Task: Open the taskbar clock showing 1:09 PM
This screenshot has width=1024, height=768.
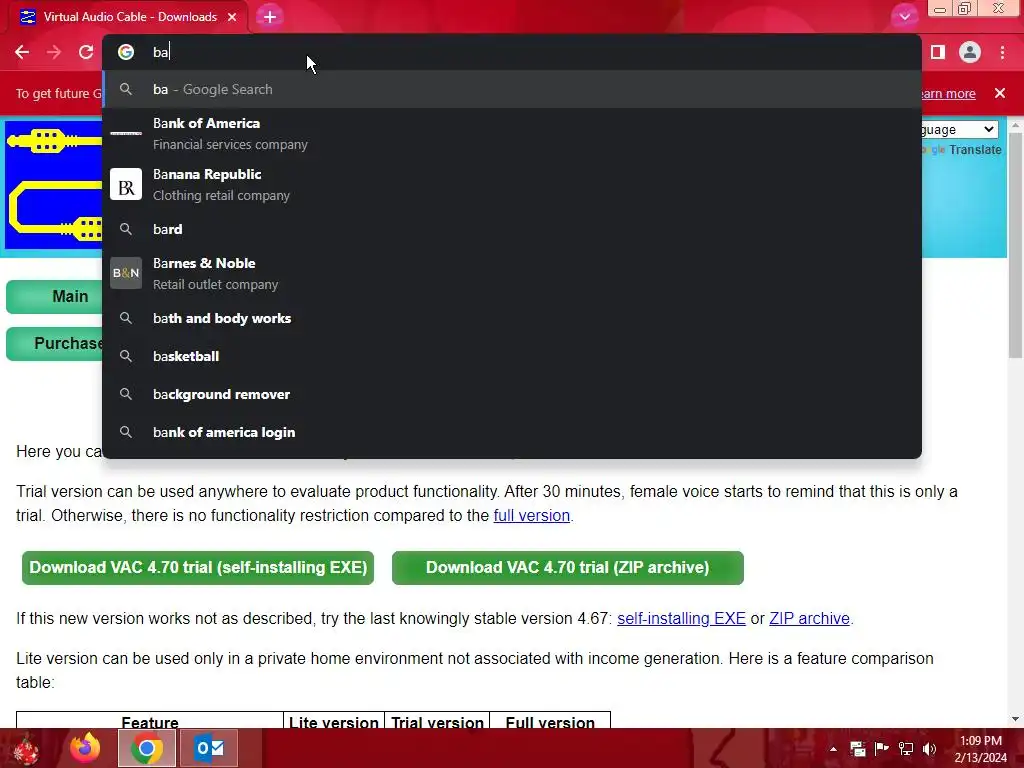Action: pos(981,749)
